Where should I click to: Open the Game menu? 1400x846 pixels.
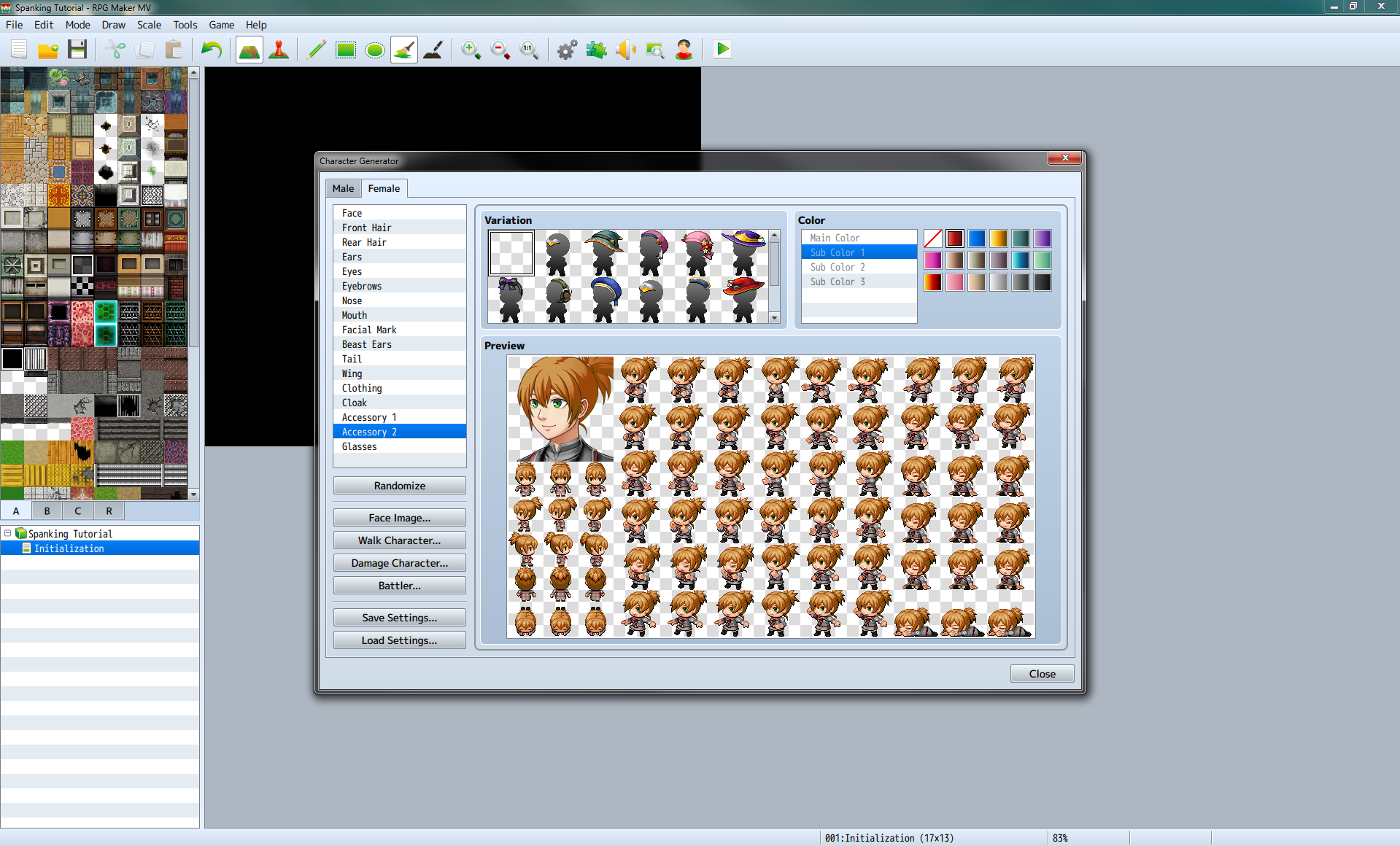[x=222, y=25]
